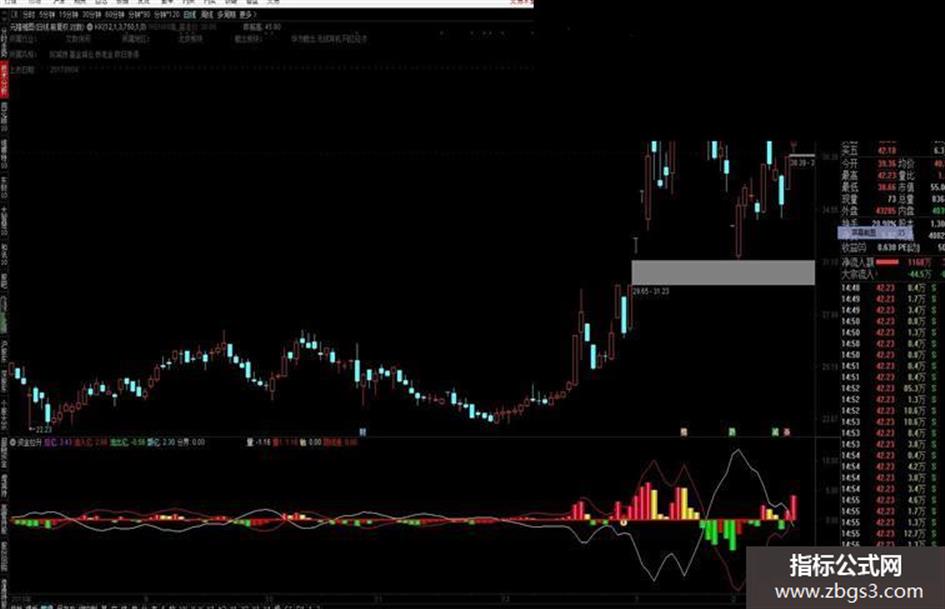The image size is (945, 609).
Task: Open the 多周期 multi-period view
Action: (x=227, y=14)
